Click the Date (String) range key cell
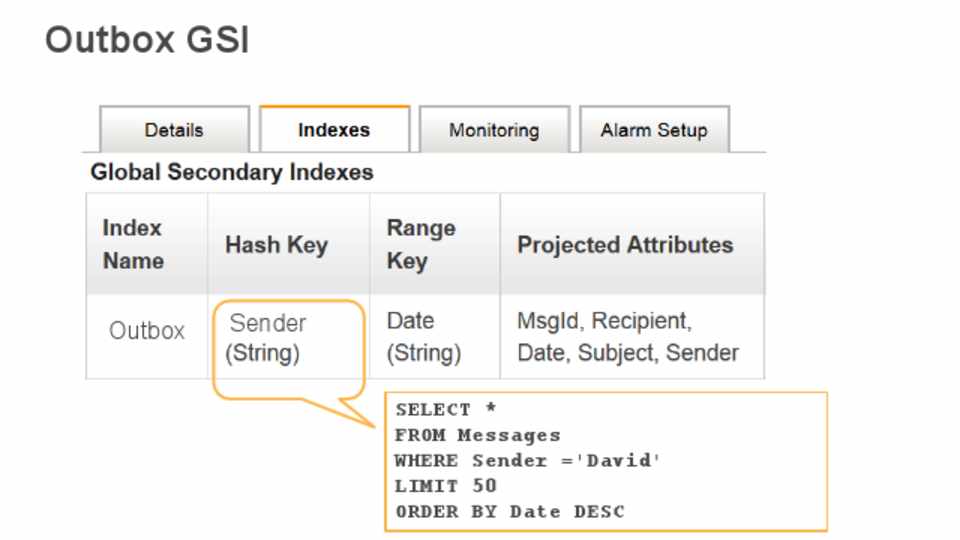This screenshot has width=960, height=540. coord(423,337)
